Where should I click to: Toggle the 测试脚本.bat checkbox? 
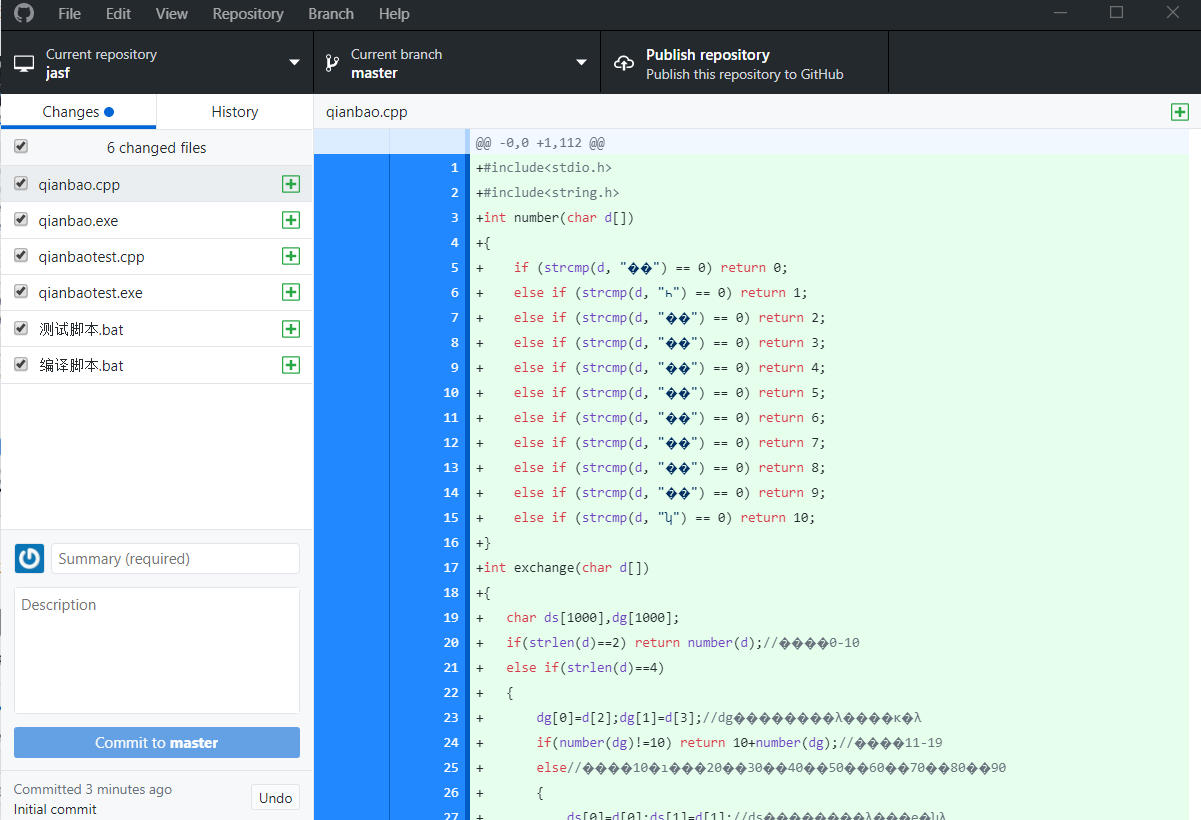point(21,328)
